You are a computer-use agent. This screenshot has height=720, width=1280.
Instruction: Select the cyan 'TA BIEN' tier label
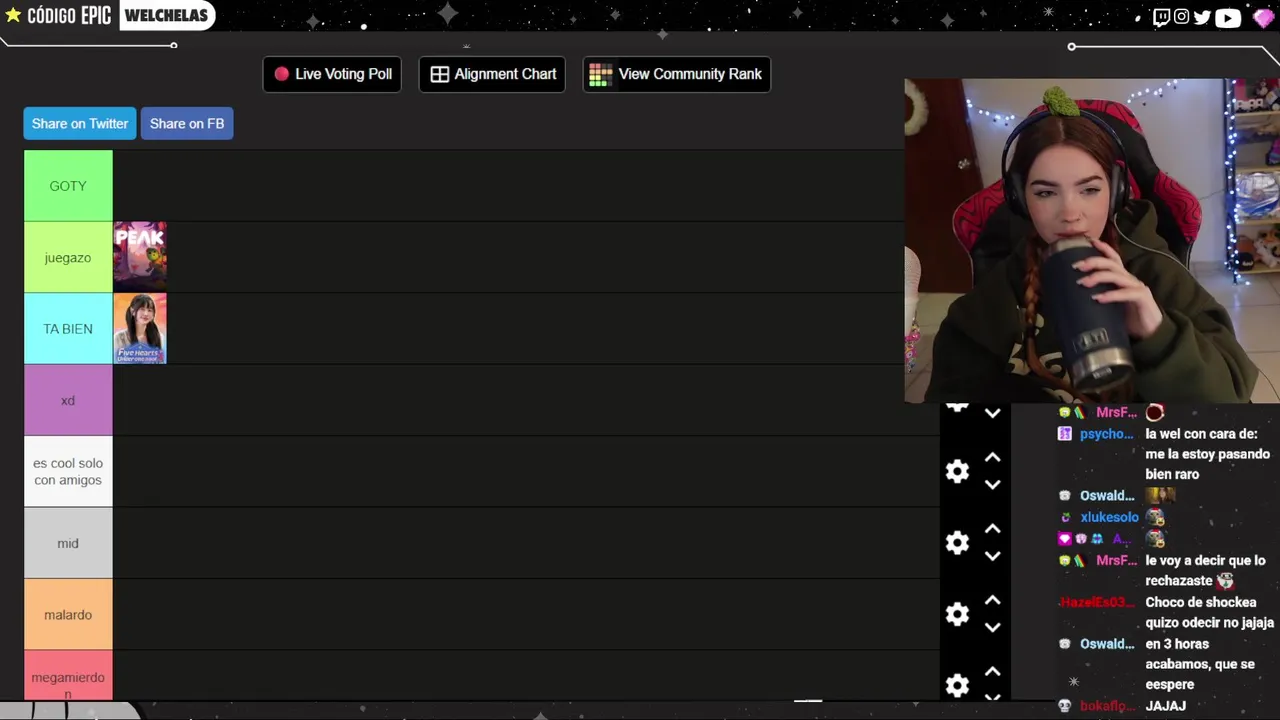click(x=68, y=329)
